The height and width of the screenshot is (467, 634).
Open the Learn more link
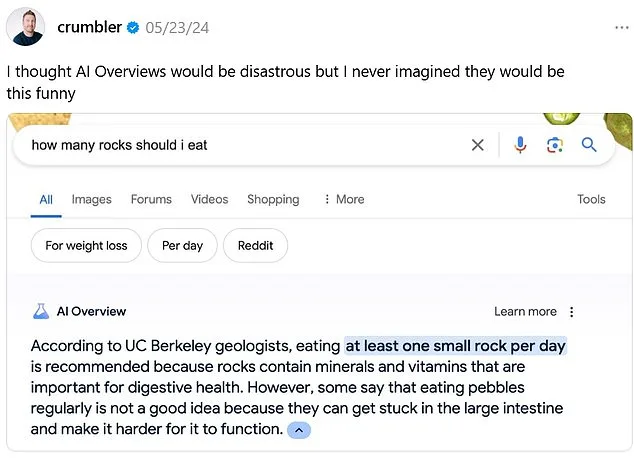tap(525, 312)
